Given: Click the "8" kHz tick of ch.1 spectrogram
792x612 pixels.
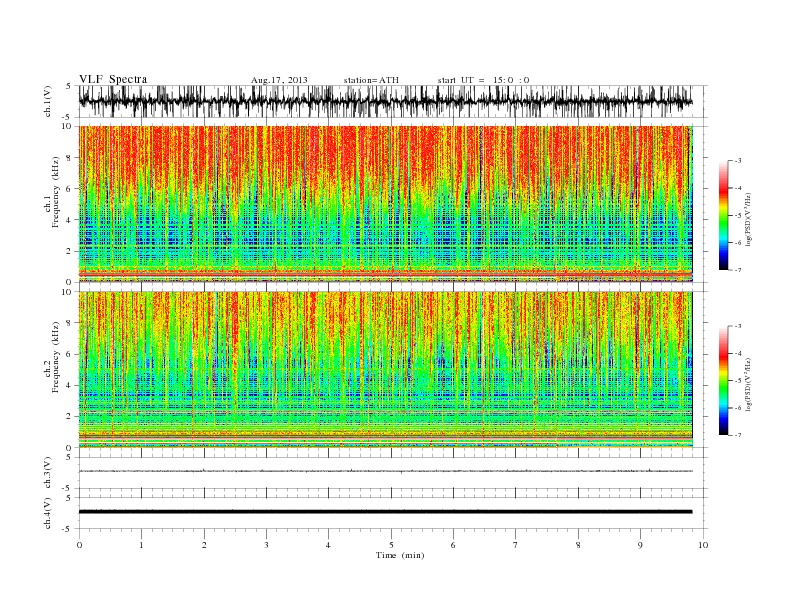Looking at the screenshot, I should click(70, 158).
